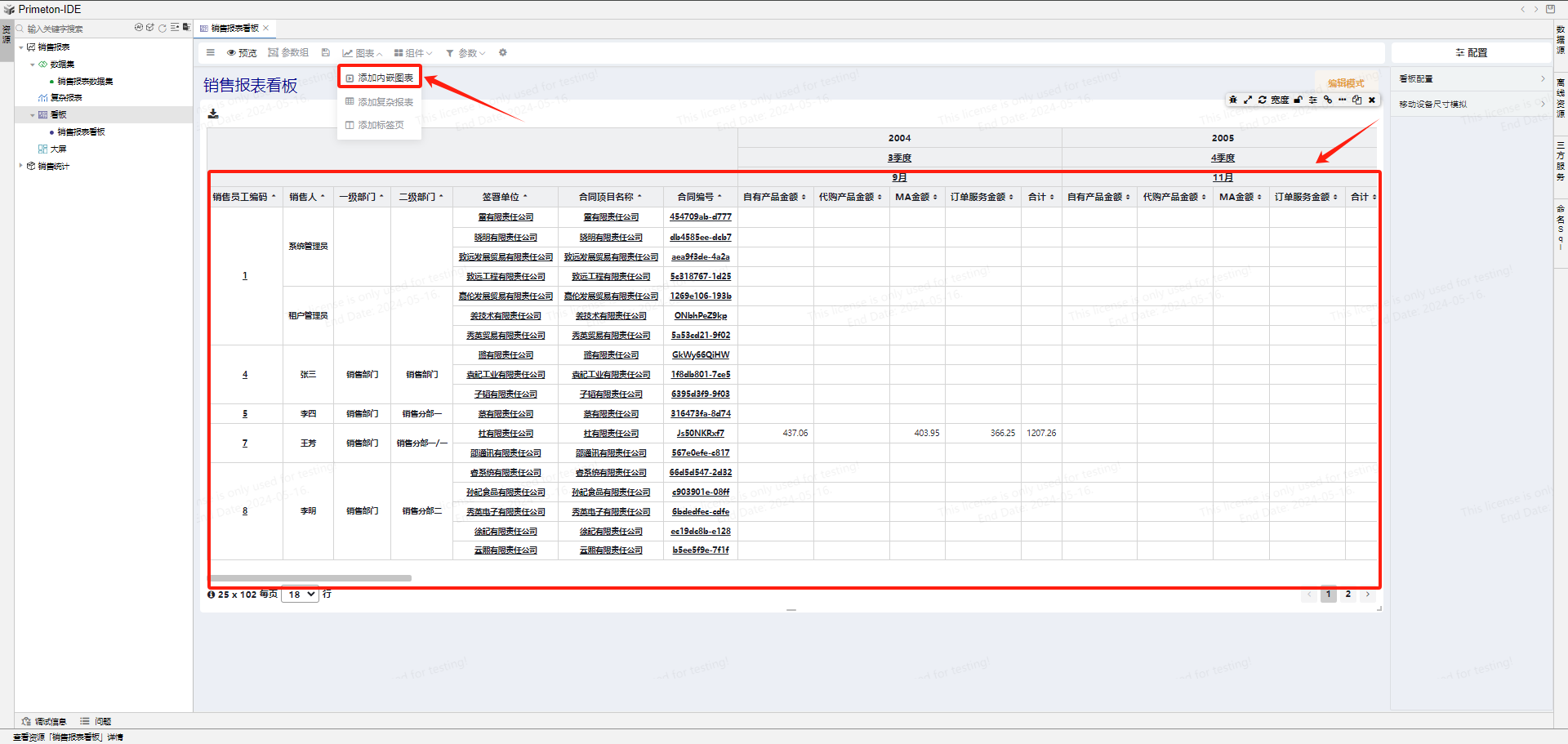
Task: Toggle the unlock padlock icon on widget
Action: (1298, 100)
